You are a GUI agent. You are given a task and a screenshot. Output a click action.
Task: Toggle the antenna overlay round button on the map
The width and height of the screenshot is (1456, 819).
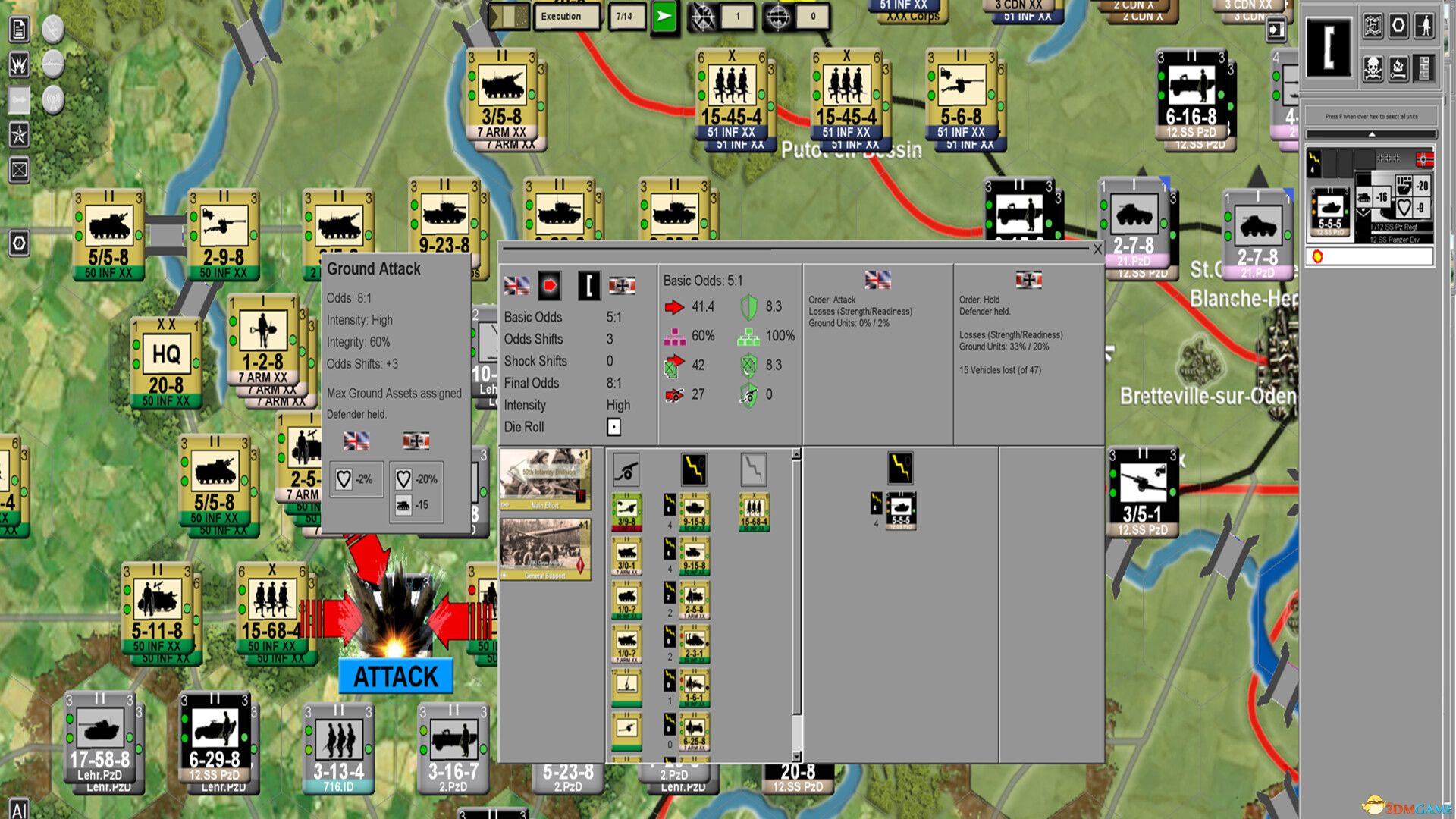click(x=54, y=99)
